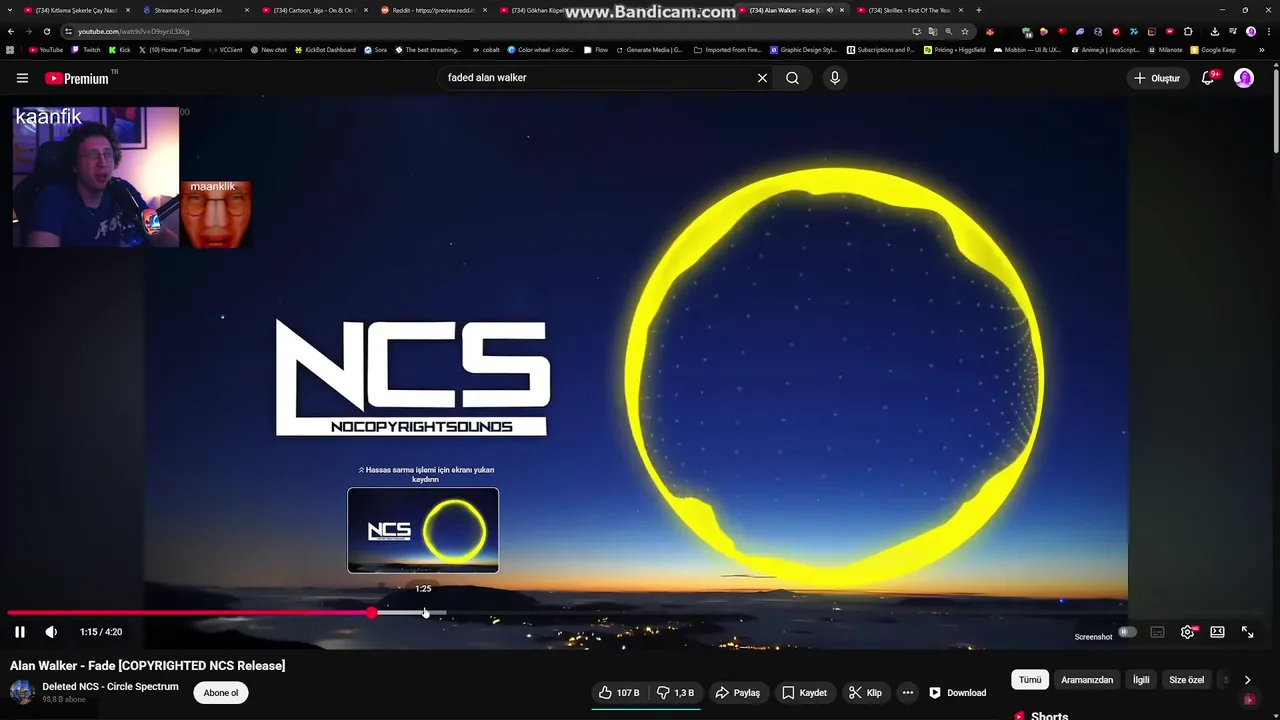Pause the video with the pause button
This screenshot has height=720, width=1280.
click(x=19, y=632)
